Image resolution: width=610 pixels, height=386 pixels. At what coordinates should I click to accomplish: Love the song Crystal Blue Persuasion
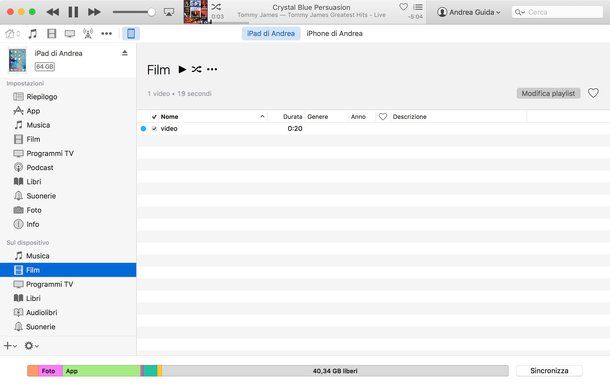[x=403, y=7]
